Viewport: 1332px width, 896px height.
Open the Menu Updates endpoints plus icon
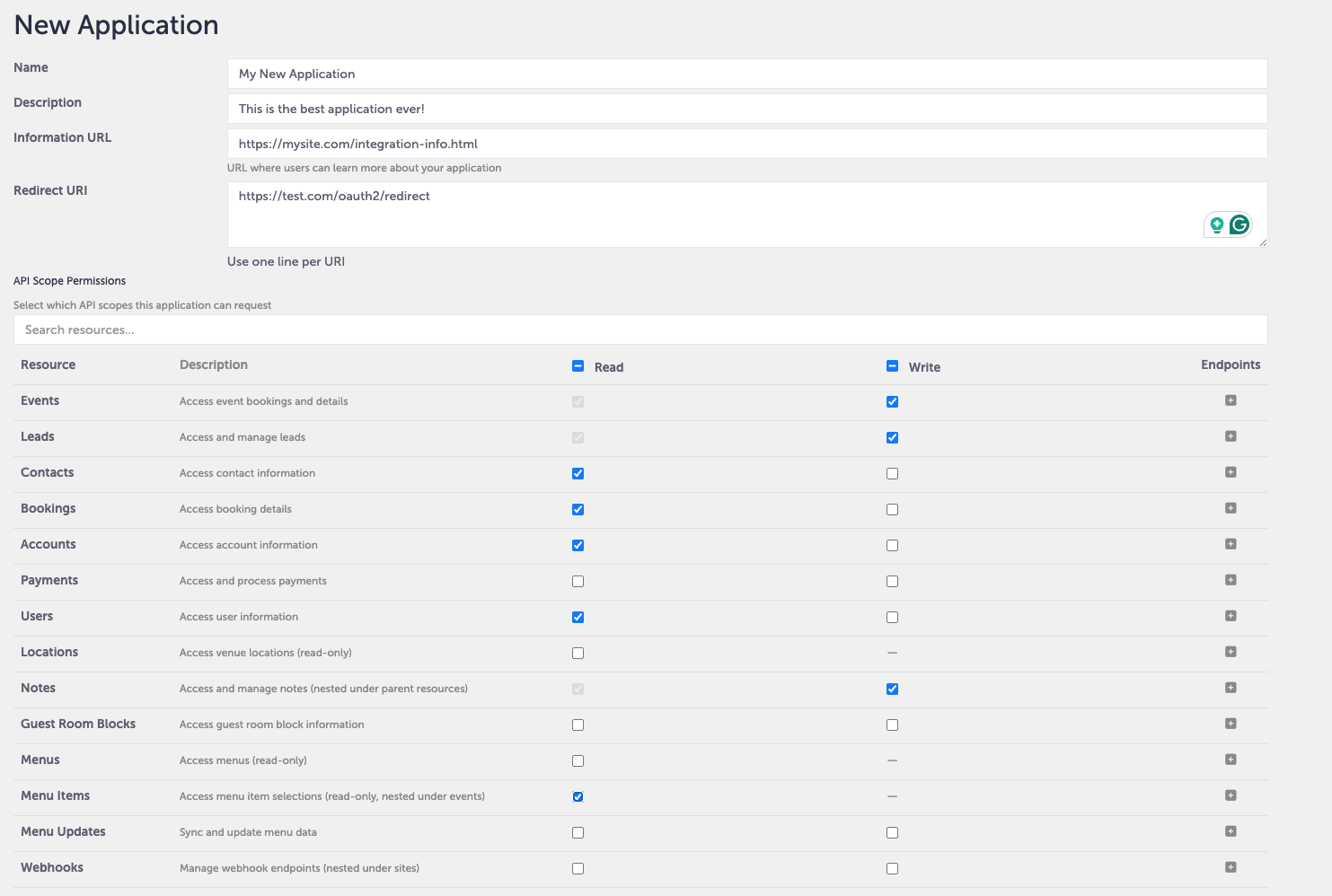tap(1231, 831)
